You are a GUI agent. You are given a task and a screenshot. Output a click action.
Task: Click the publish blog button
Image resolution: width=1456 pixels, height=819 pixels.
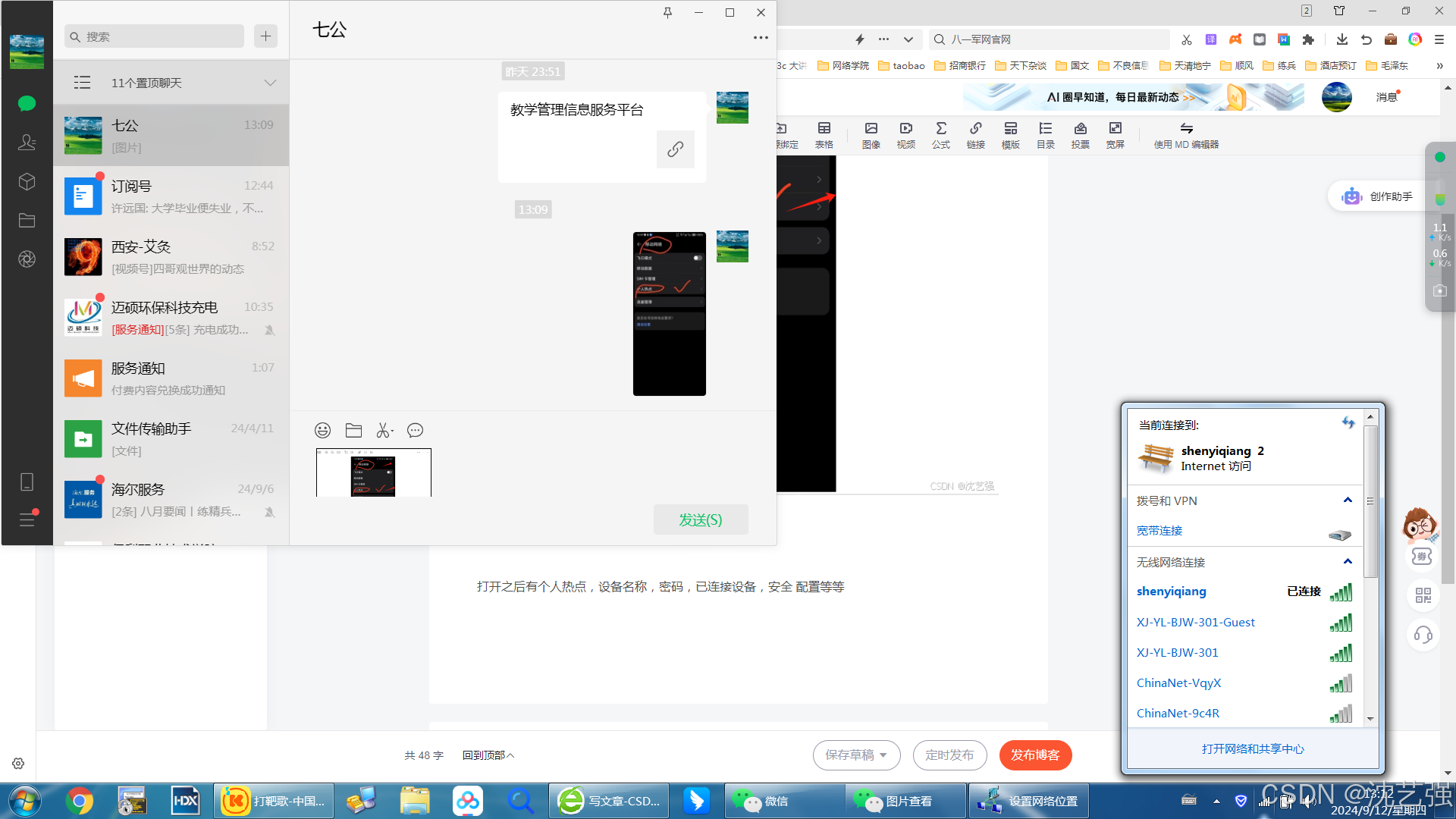(1034, 755)
